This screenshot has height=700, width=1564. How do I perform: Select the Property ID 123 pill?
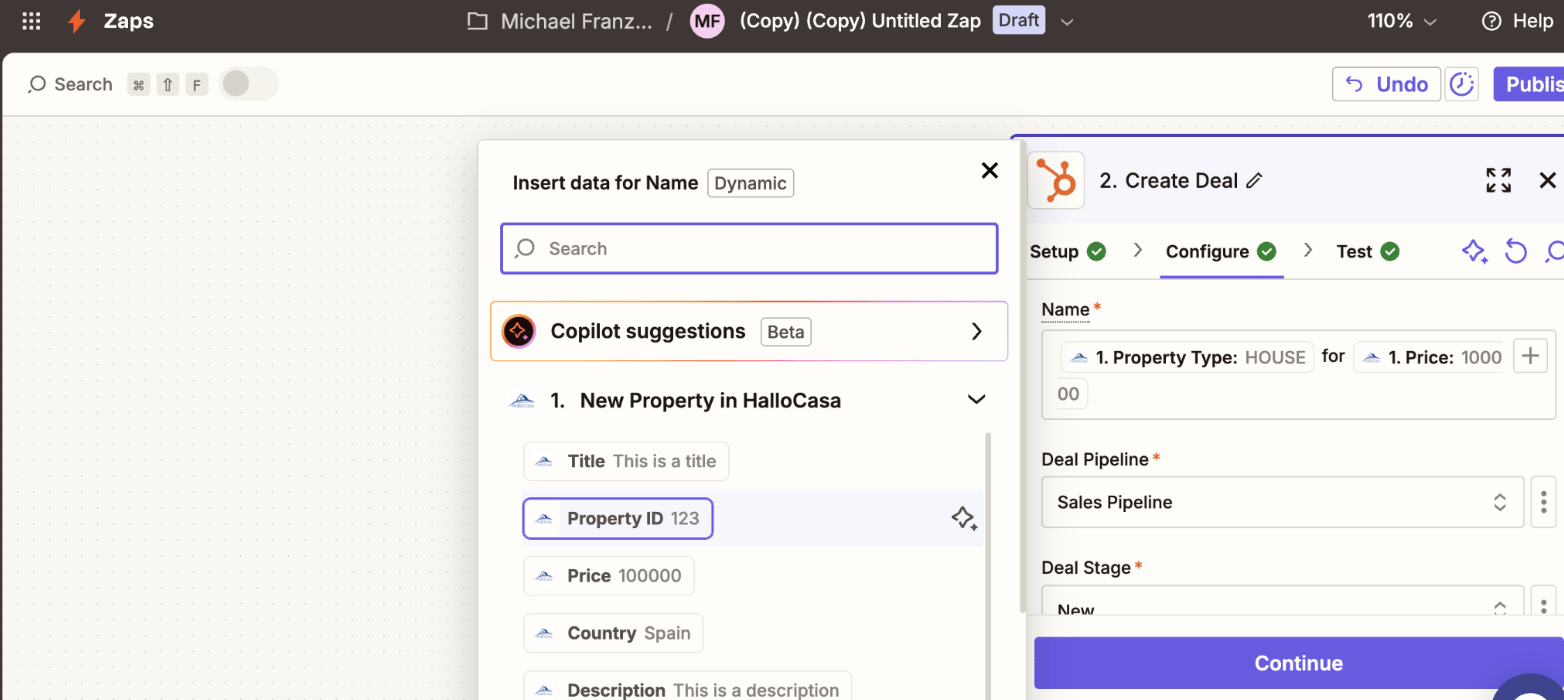[618, 518]
